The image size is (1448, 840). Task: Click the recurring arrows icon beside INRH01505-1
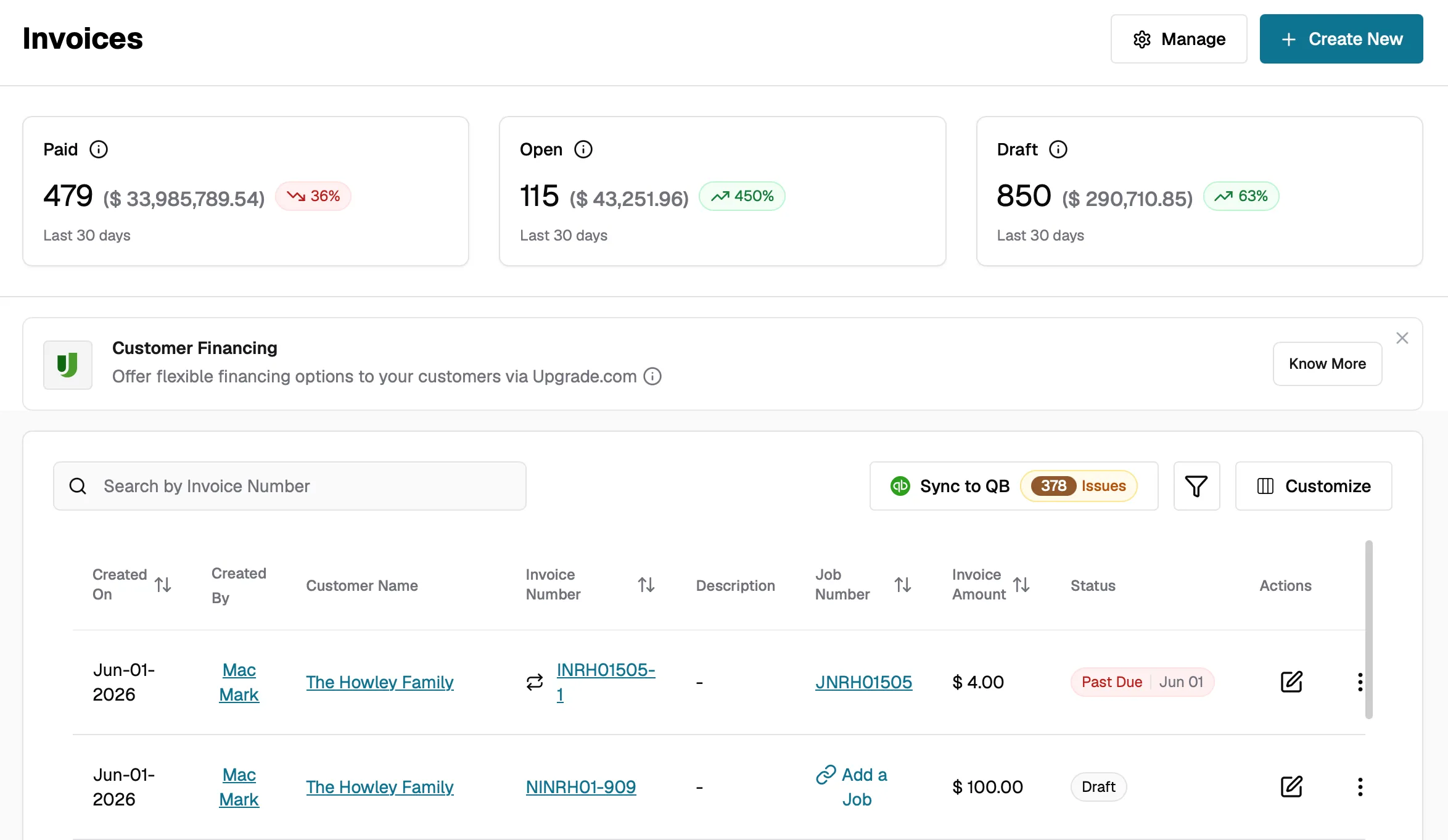click(x=535, y=682)
